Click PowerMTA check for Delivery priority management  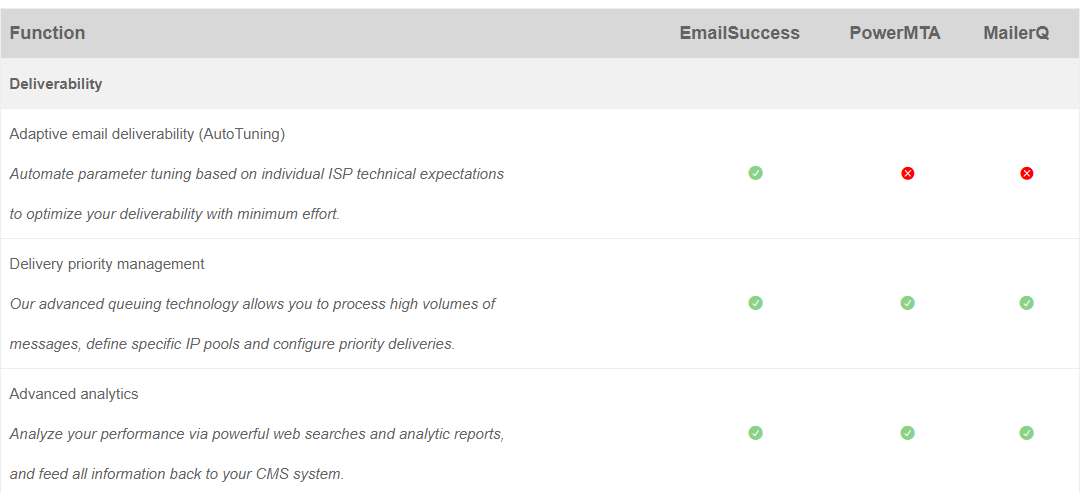tap(908, 303)
